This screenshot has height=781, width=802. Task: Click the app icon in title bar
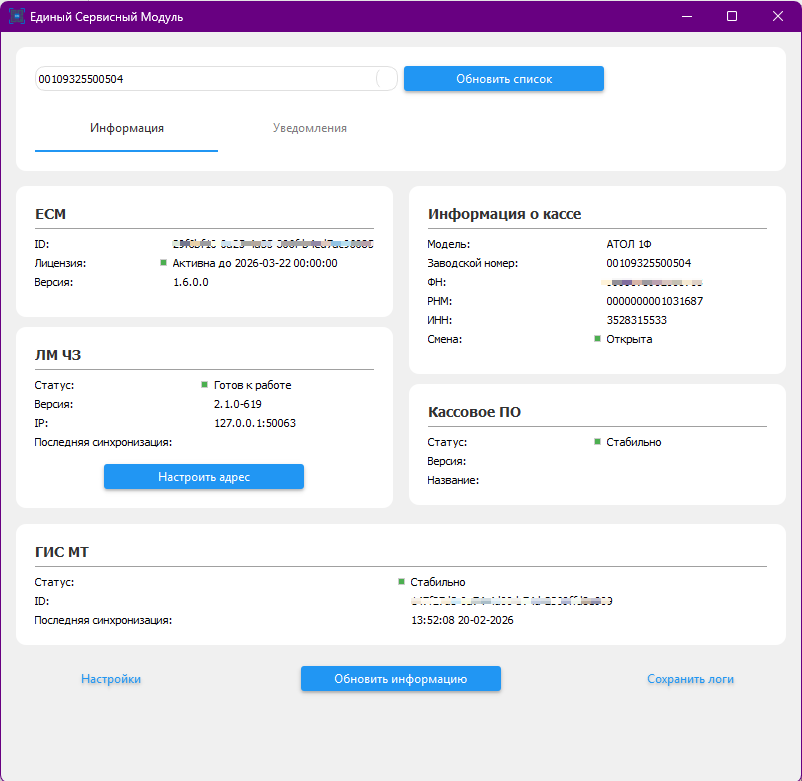[17, 17]
